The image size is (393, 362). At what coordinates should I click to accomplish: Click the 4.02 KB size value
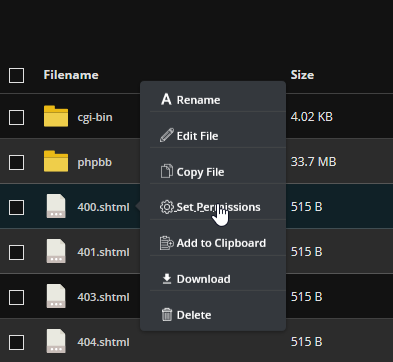point(312,117)
